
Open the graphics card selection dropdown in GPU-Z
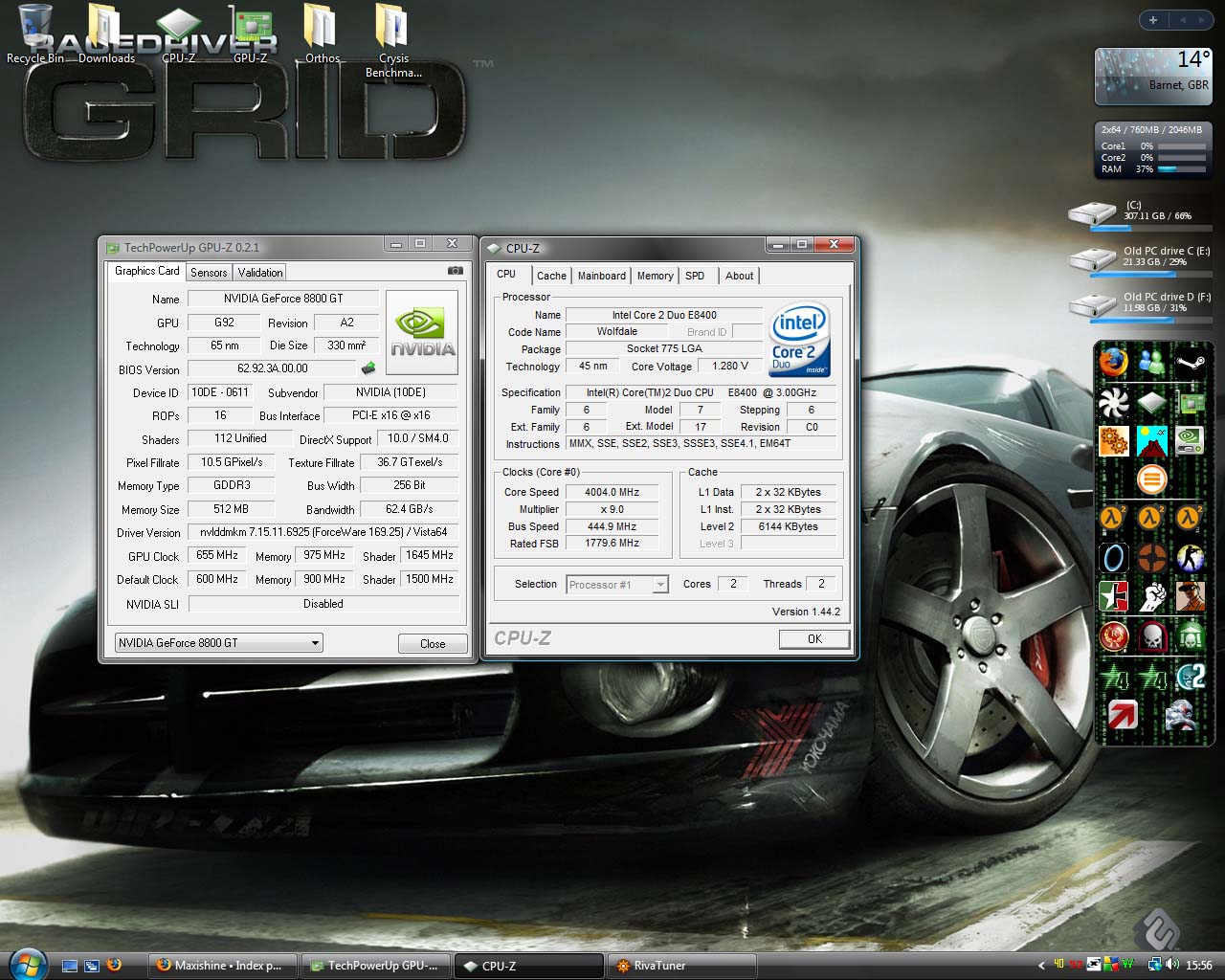(x=218, y=643)
